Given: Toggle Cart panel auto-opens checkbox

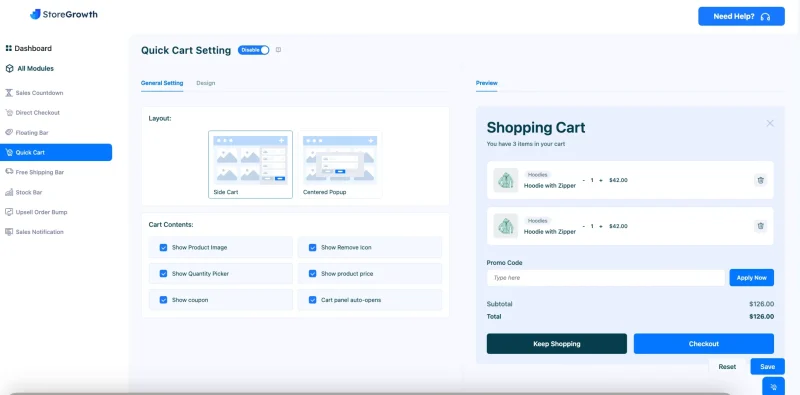Looking at the screenshot, I should pyautogui.click(x=312, y=300).
